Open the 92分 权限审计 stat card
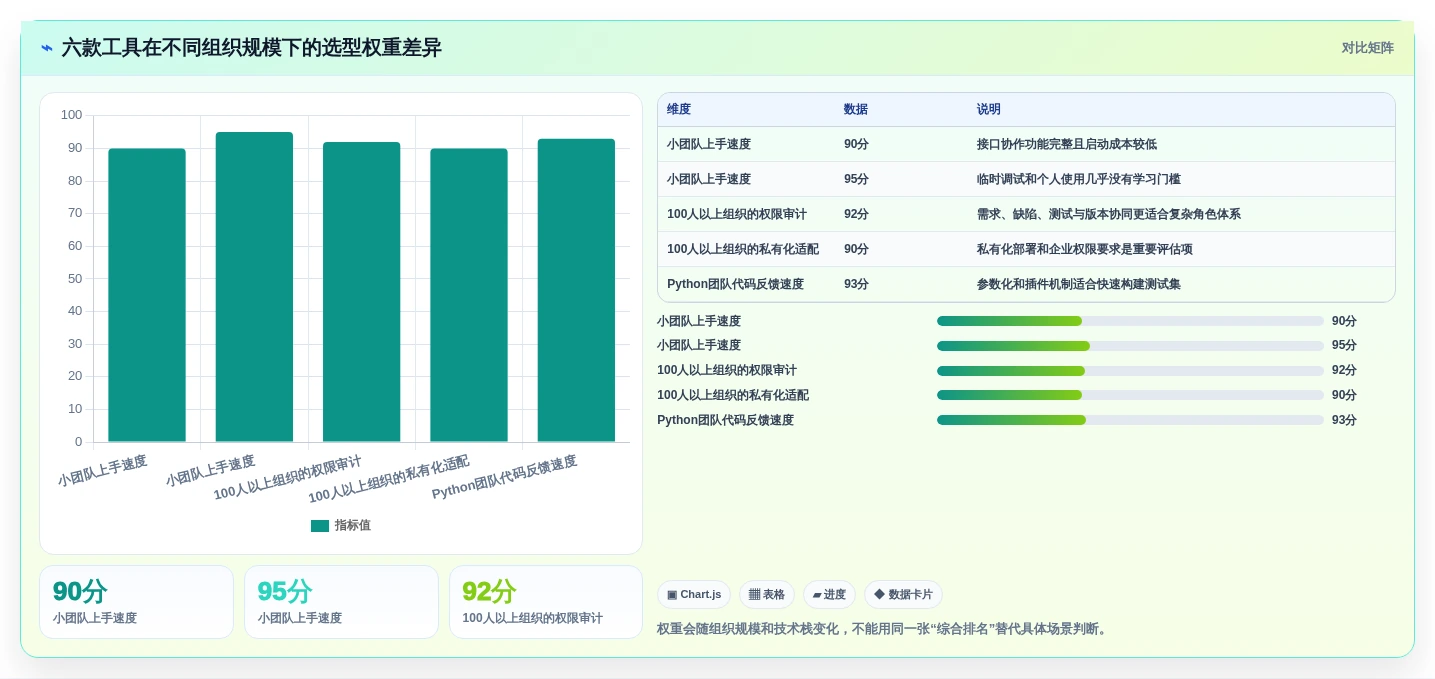This screenshot has height=679, width=1435. coord(546,602)
